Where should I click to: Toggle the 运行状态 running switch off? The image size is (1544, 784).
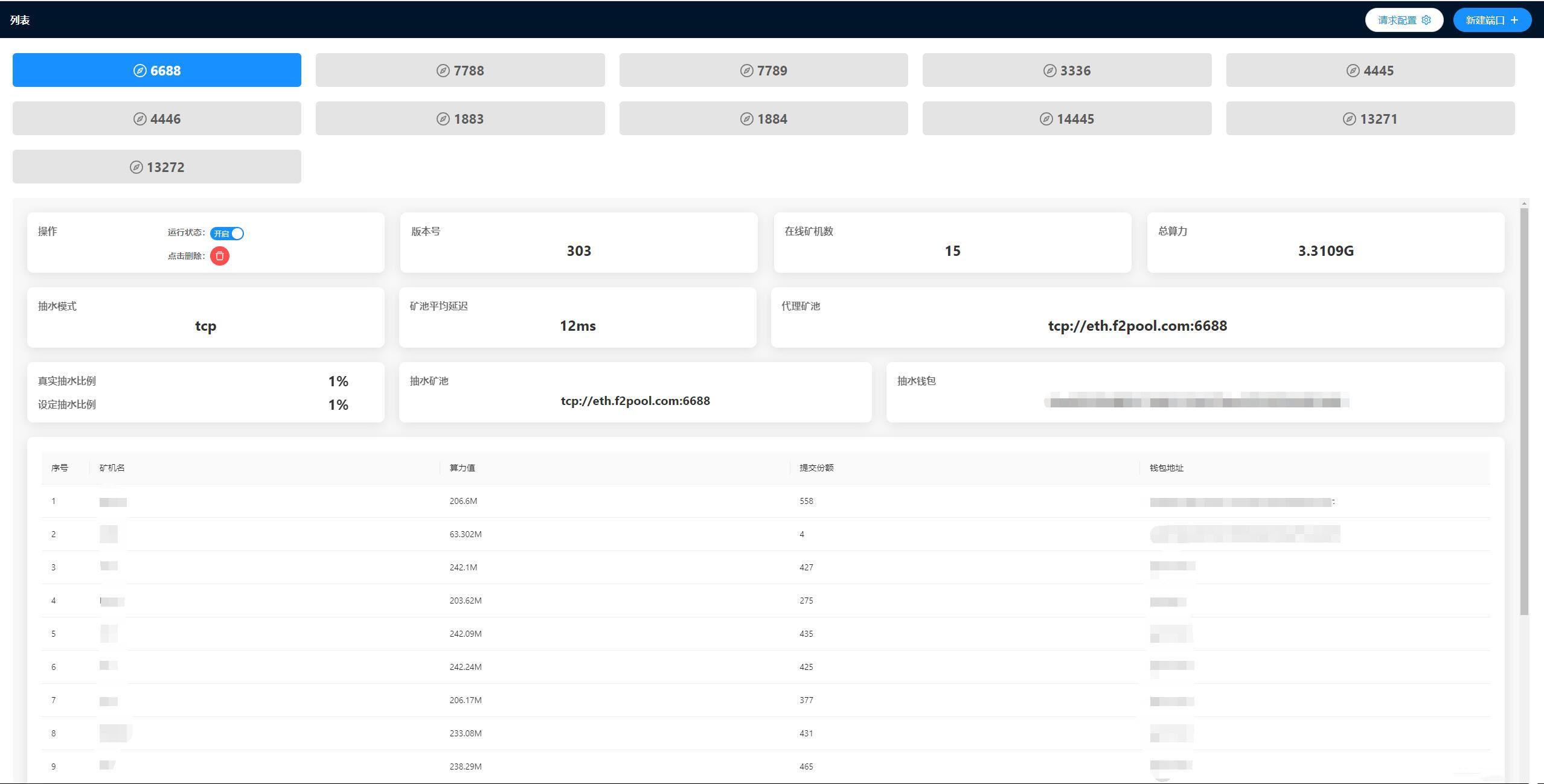[227, 234]
